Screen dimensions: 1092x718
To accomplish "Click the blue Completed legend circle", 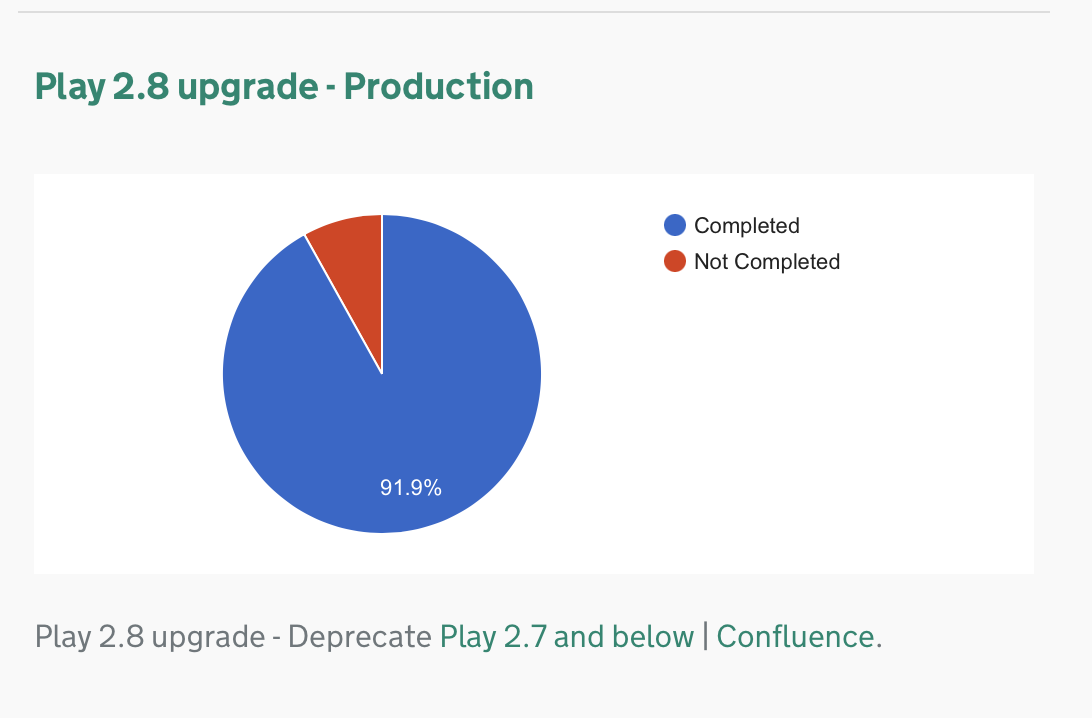I will click(x=675, y=225).
